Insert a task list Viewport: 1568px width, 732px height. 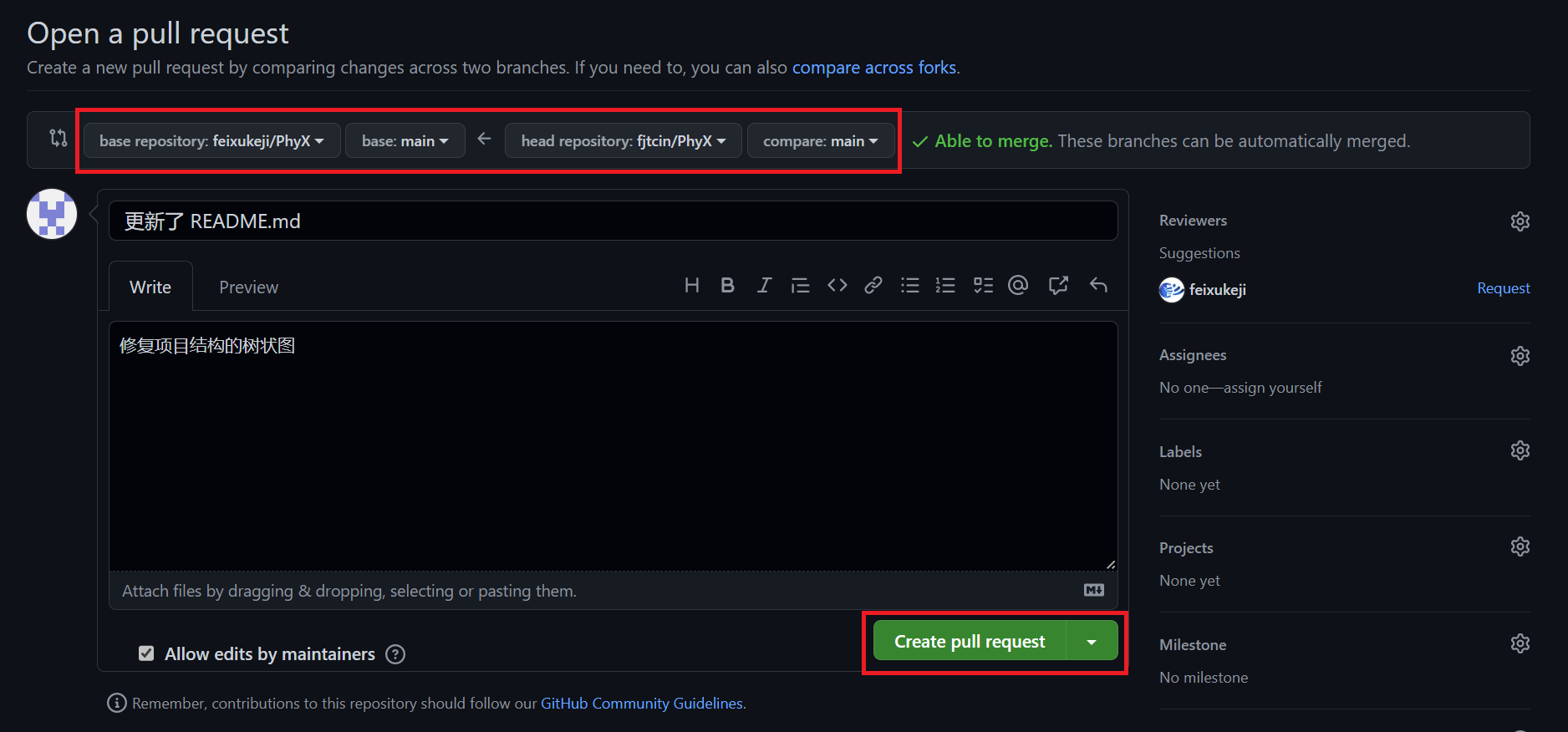point(983,286)
